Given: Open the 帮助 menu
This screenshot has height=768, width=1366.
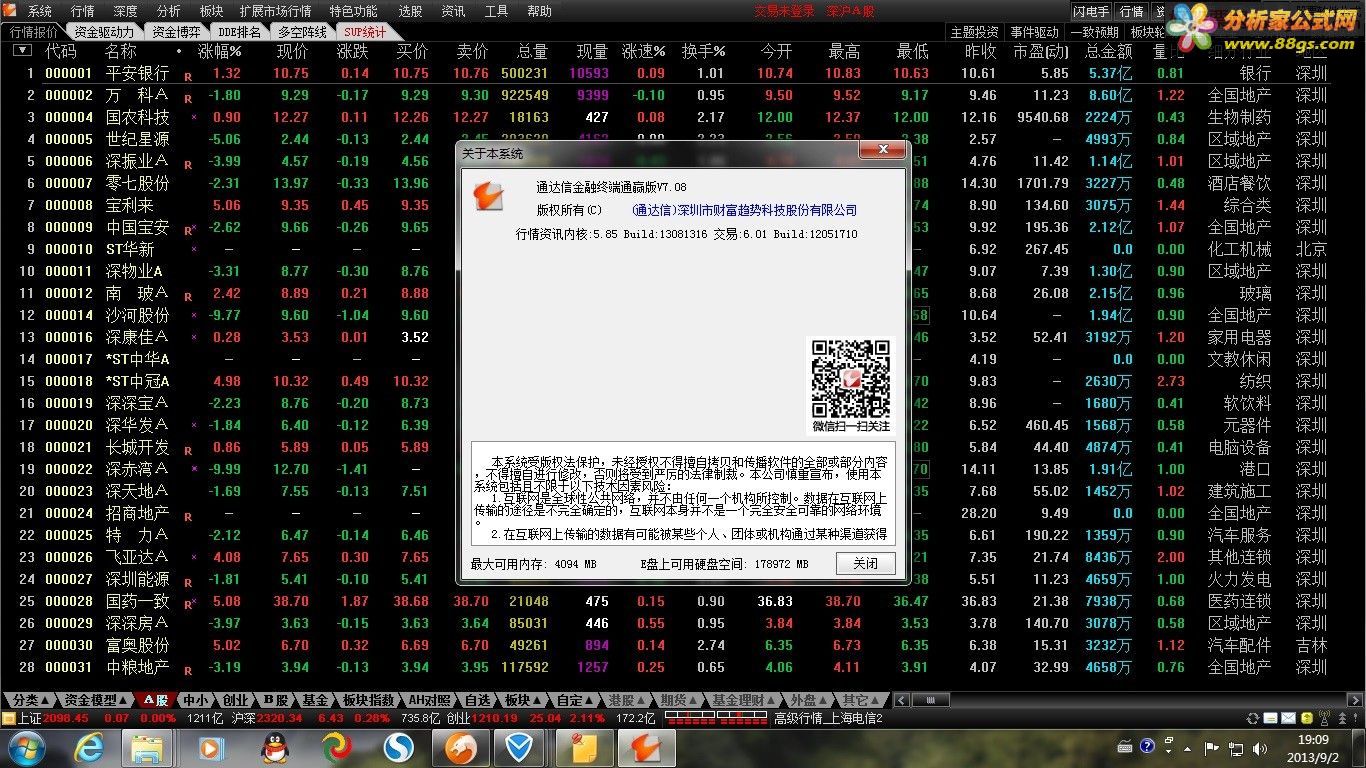Looking at the screenshot, I should 539,11.
